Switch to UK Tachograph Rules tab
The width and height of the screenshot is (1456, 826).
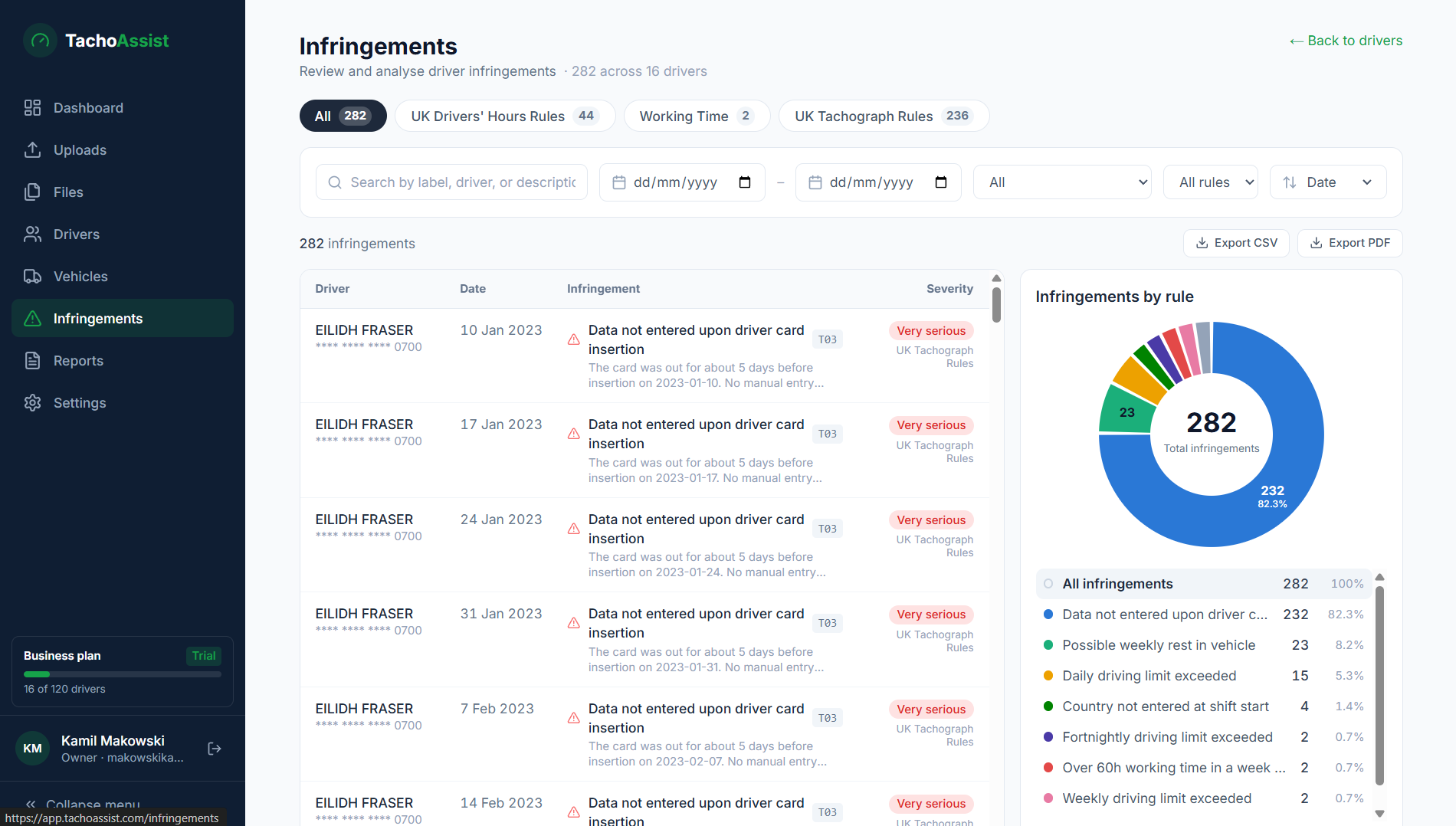884,116
